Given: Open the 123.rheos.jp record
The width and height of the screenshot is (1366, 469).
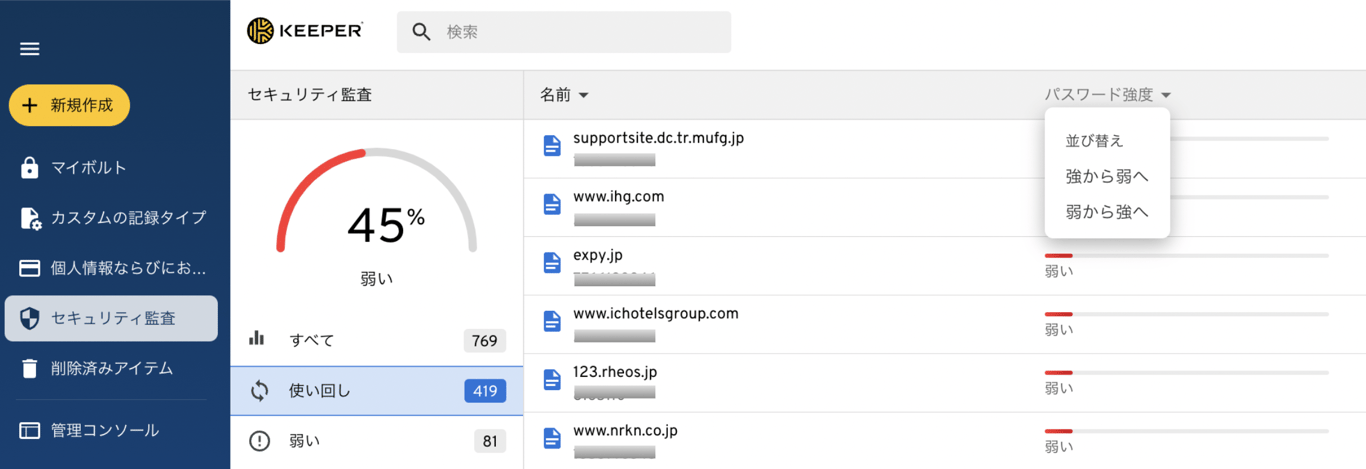Looking at the screenshot, I should point(615,372).
